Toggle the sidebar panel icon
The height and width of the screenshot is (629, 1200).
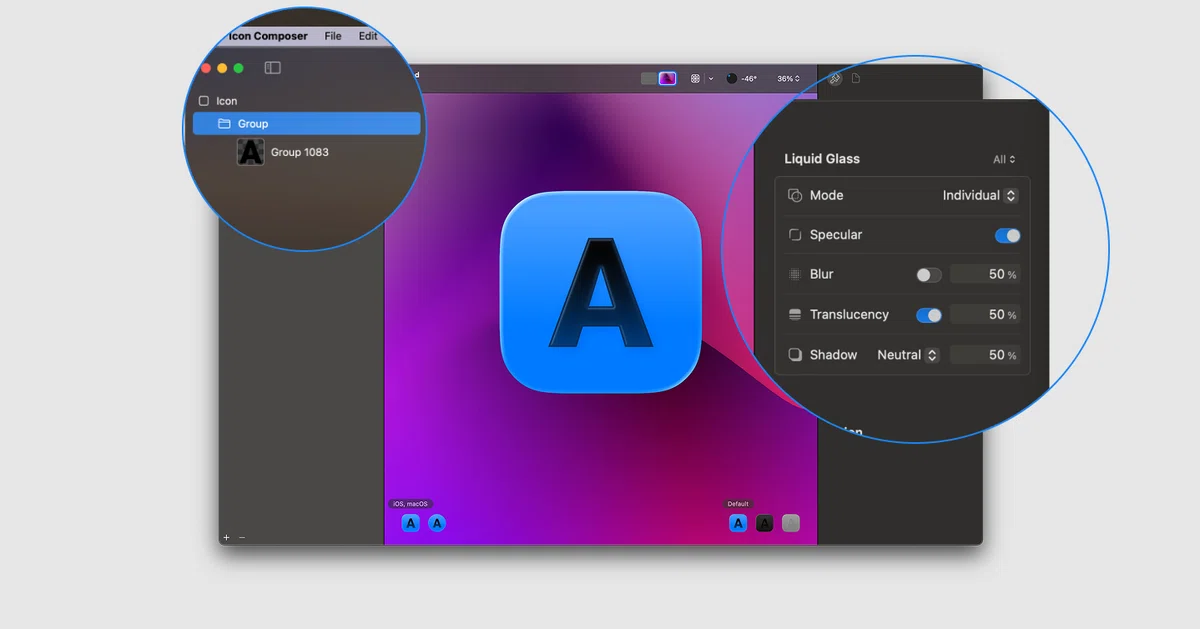[272, 68]
